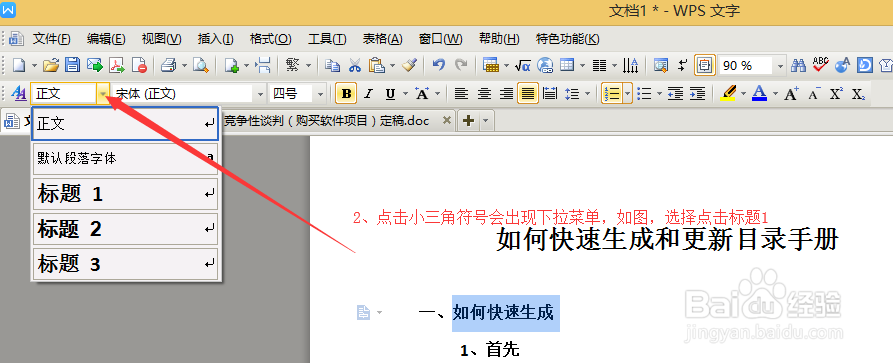Undo the last action
893x363 pixels.
pyautogui.click(x=438, y=65)
